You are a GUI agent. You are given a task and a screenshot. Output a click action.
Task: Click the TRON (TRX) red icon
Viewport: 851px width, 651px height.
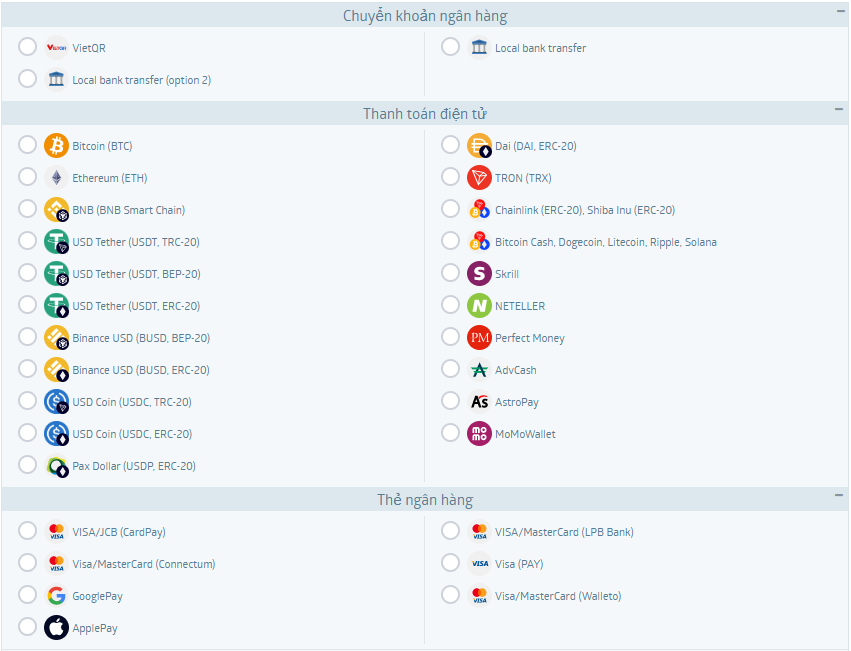[479, 178]
